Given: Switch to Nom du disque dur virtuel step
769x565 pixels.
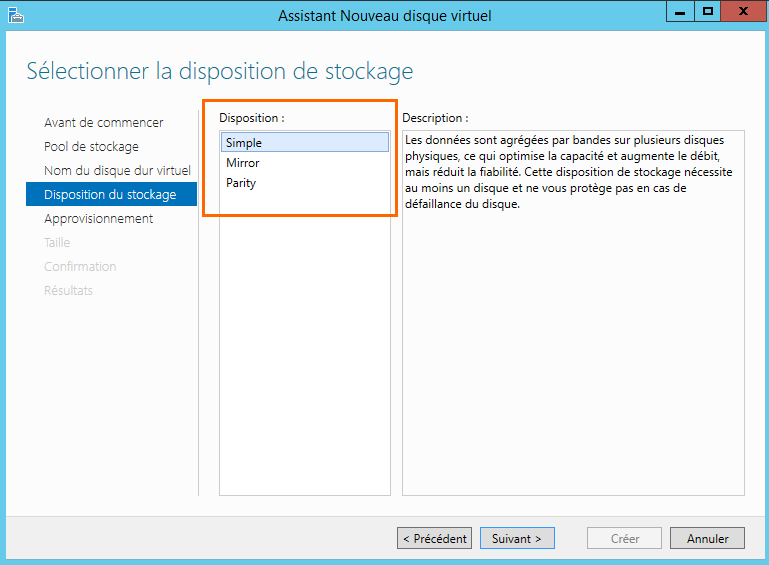Looking at the screenshot, I should pyautogui.click(x=117, y=171).
